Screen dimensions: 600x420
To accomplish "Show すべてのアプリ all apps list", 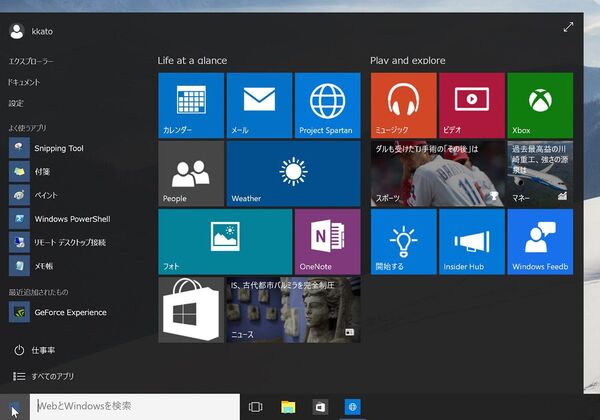I will click(x=43, y=376).
